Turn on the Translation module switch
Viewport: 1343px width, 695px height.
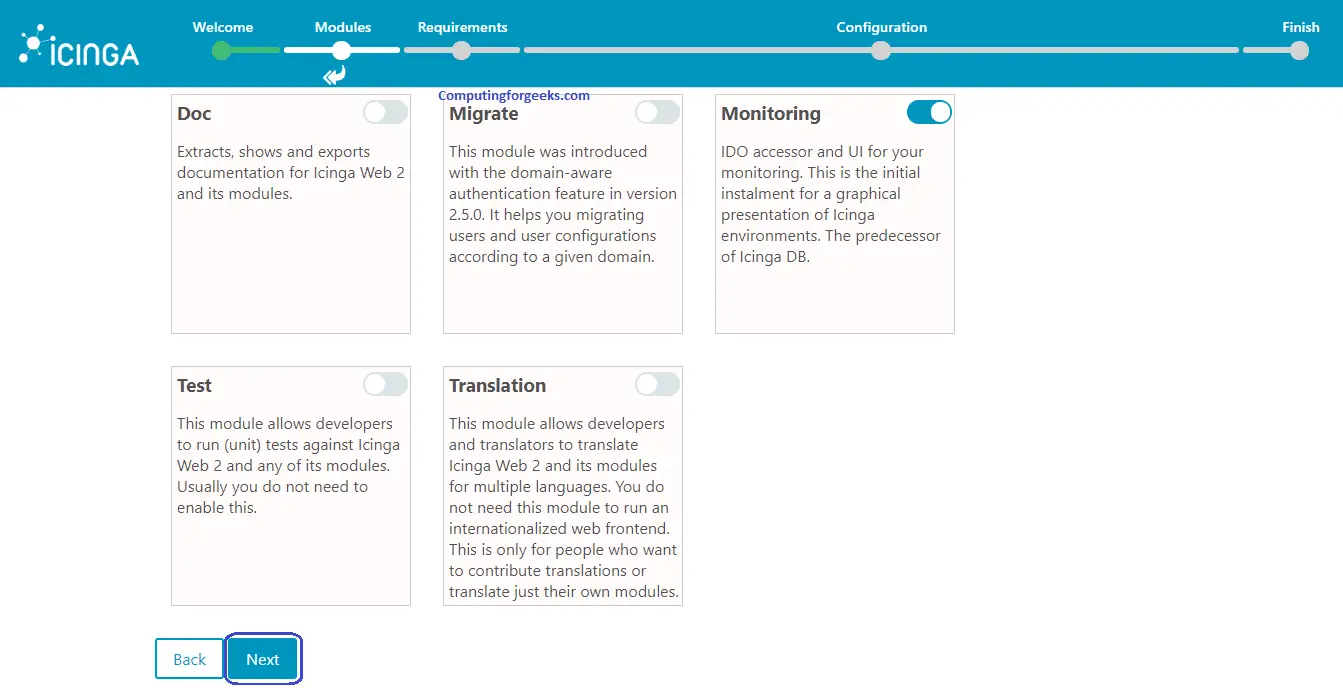click(x=657, y=384)
